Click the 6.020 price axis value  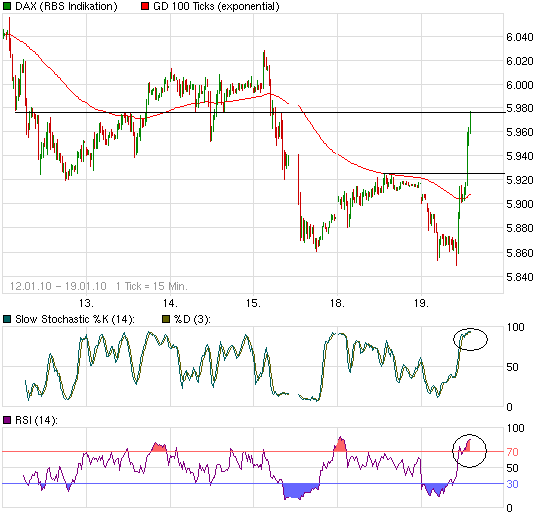(520, 61)
